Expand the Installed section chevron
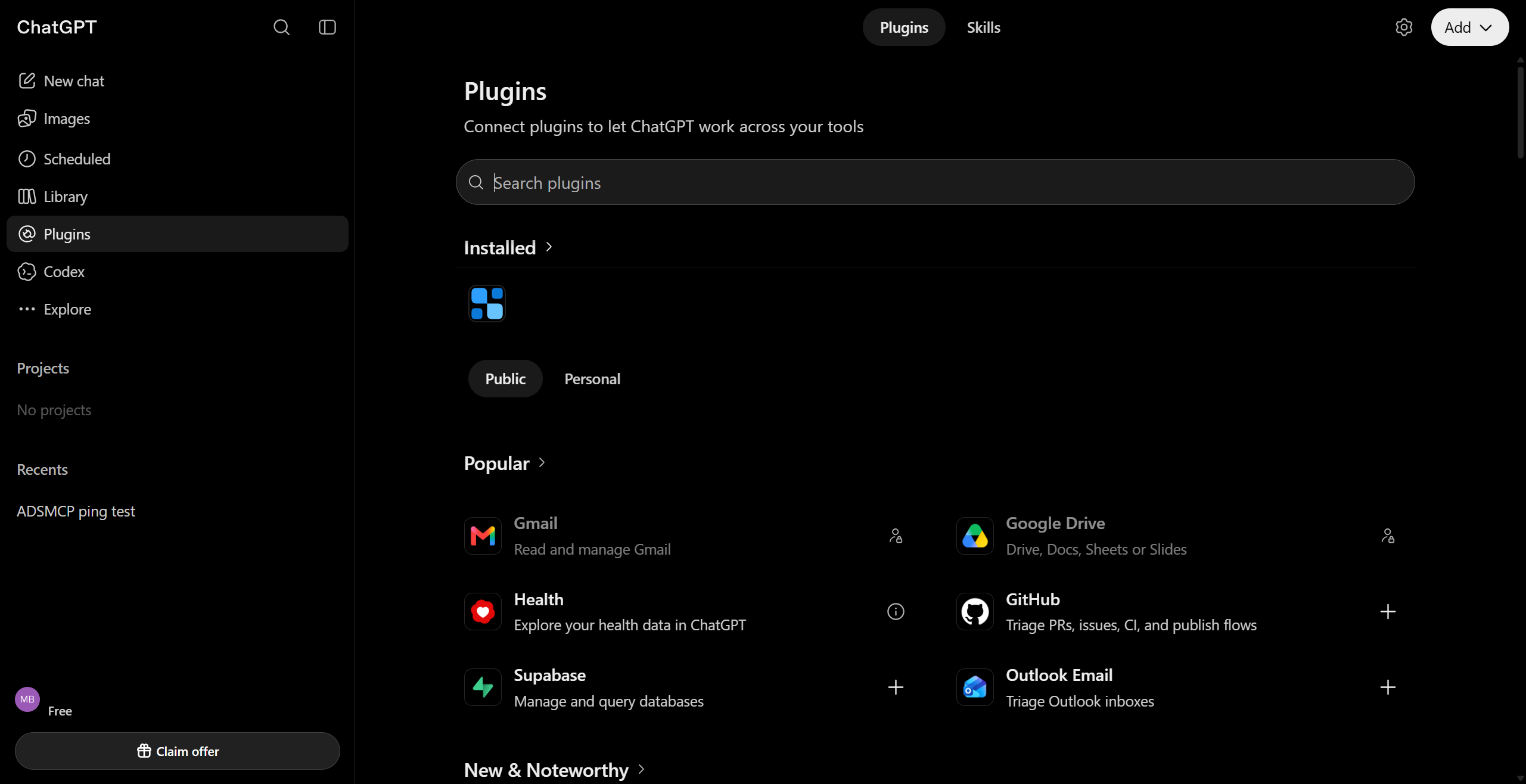1526x784 pixels. [549, 247]
